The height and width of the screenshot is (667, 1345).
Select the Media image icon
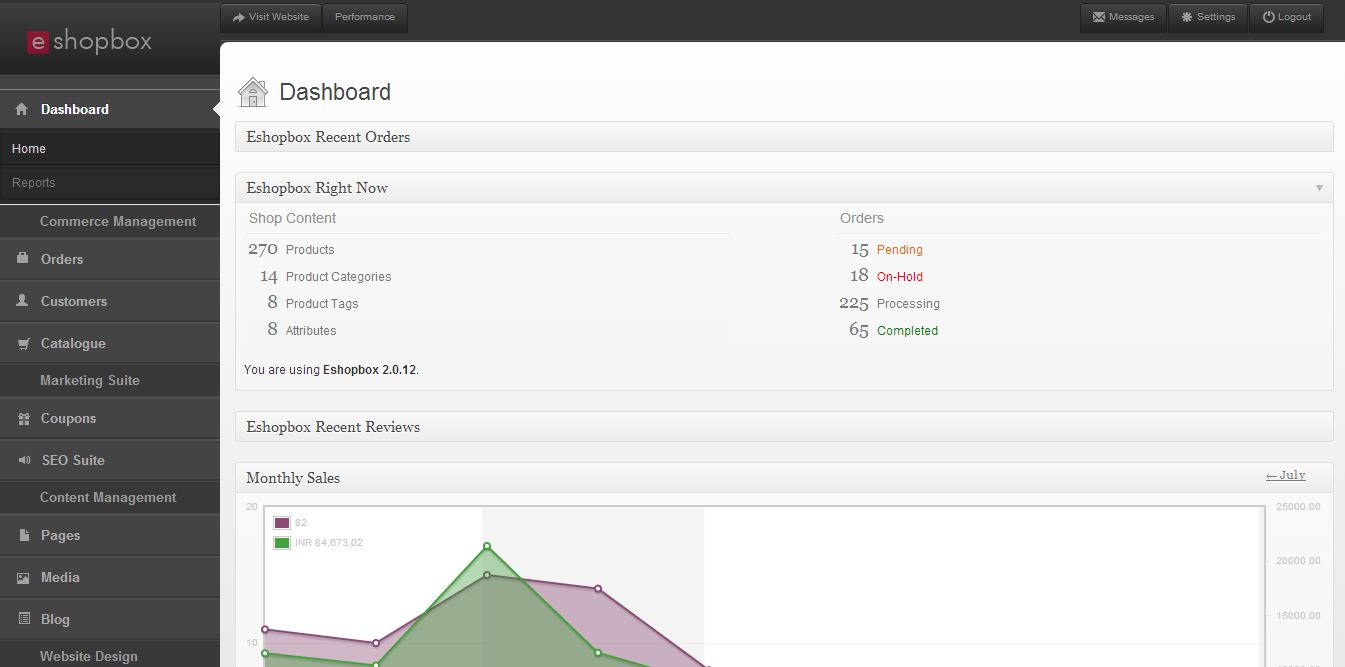tap(23, 578)
